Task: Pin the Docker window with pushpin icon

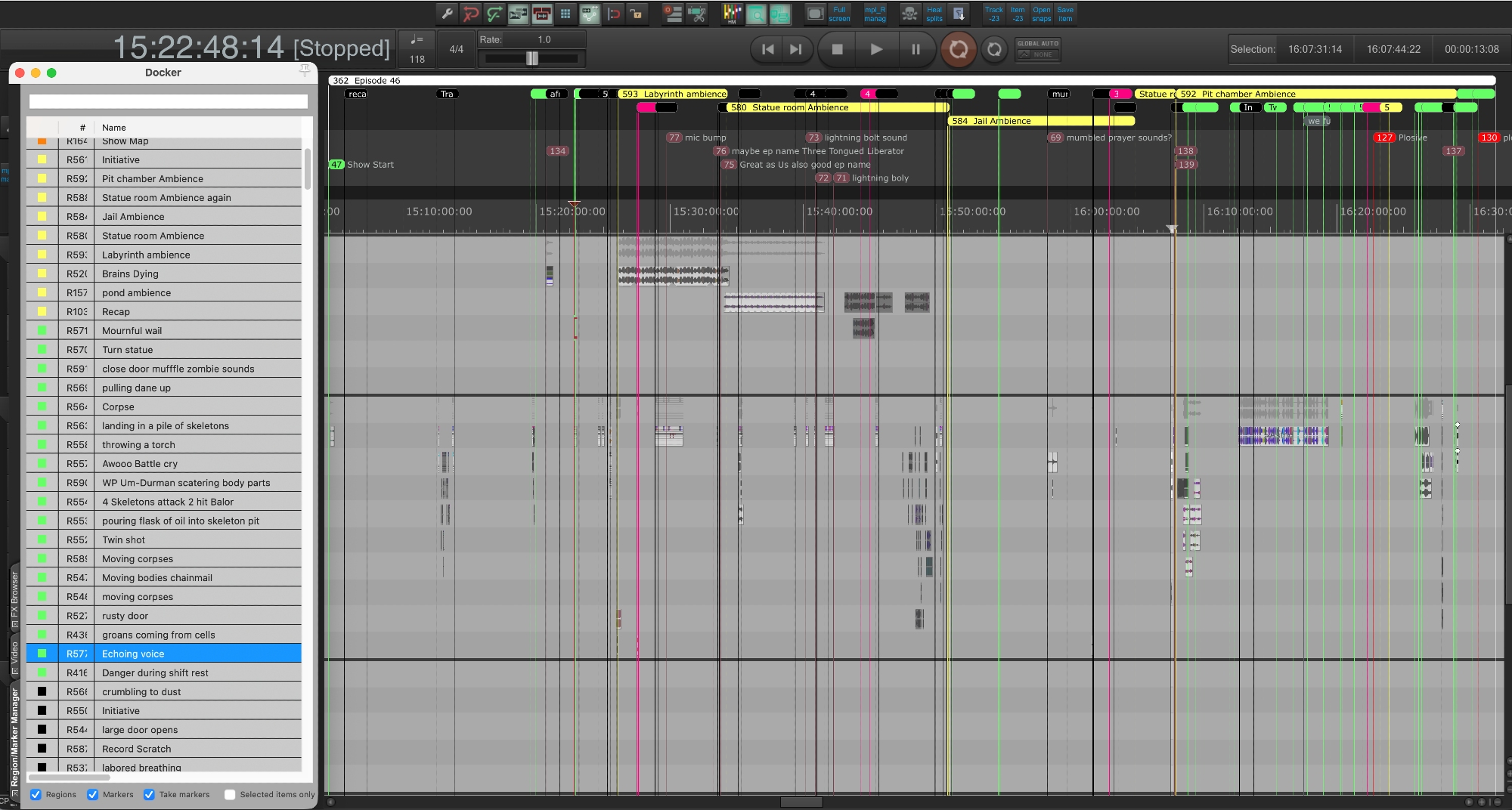Action: click(x=305, y=71)
